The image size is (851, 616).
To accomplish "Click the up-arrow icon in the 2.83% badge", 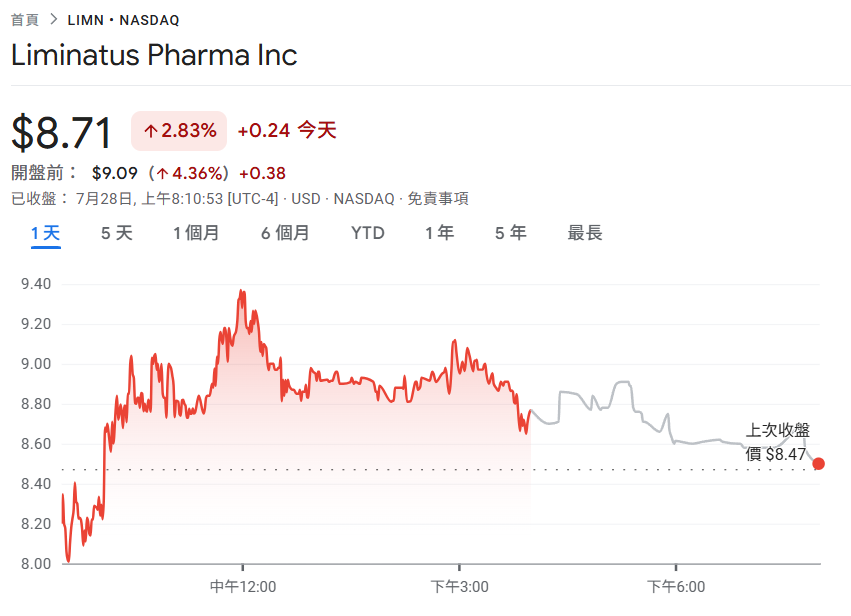I will click(x=149, y=130).
